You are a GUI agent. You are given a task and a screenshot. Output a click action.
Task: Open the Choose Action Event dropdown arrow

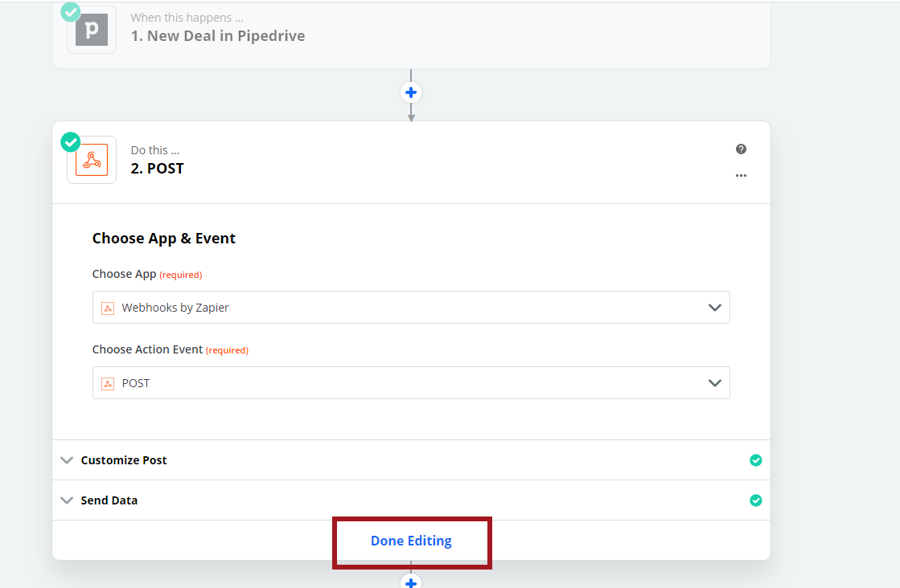click(x=714, y=383)
